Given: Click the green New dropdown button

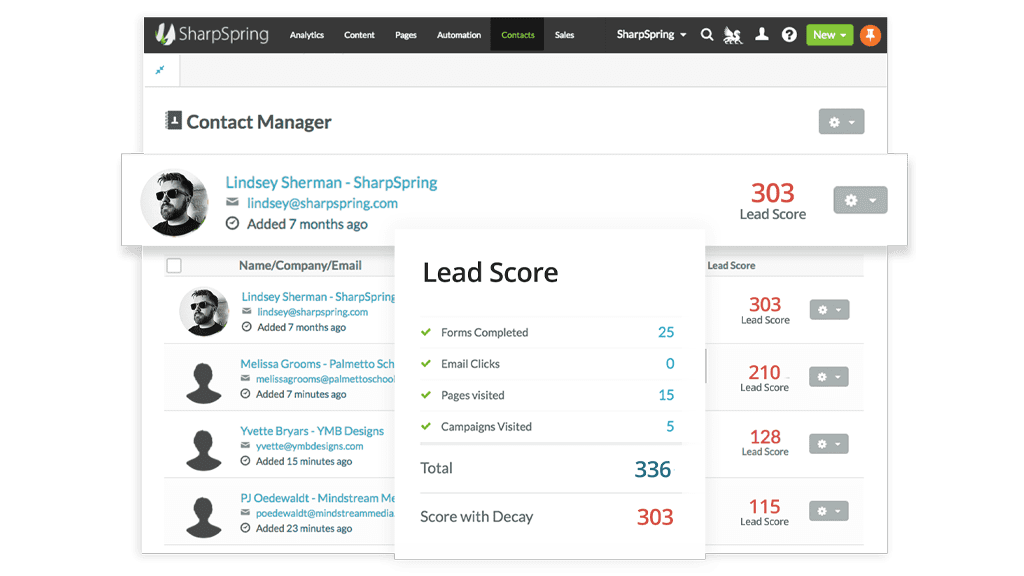Looking at the screenshot, I should (x=829, y=35).
